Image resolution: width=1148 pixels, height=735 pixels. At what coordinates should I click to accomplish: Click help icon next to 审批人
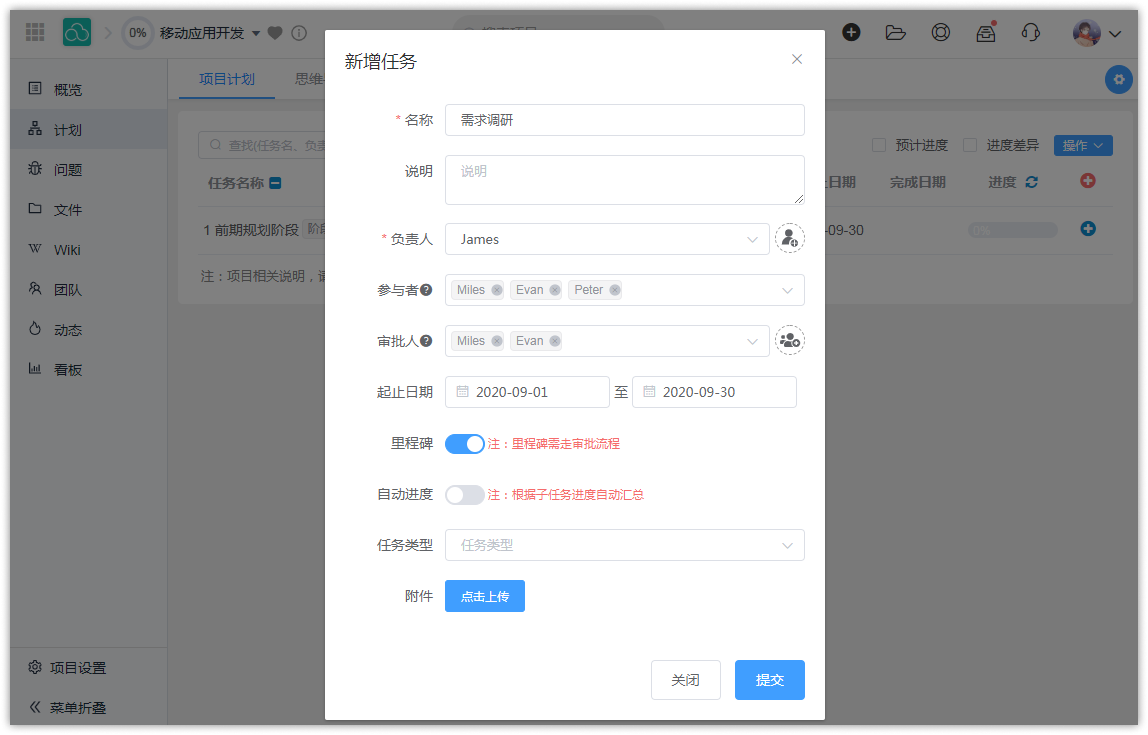(x=426, y=340)
